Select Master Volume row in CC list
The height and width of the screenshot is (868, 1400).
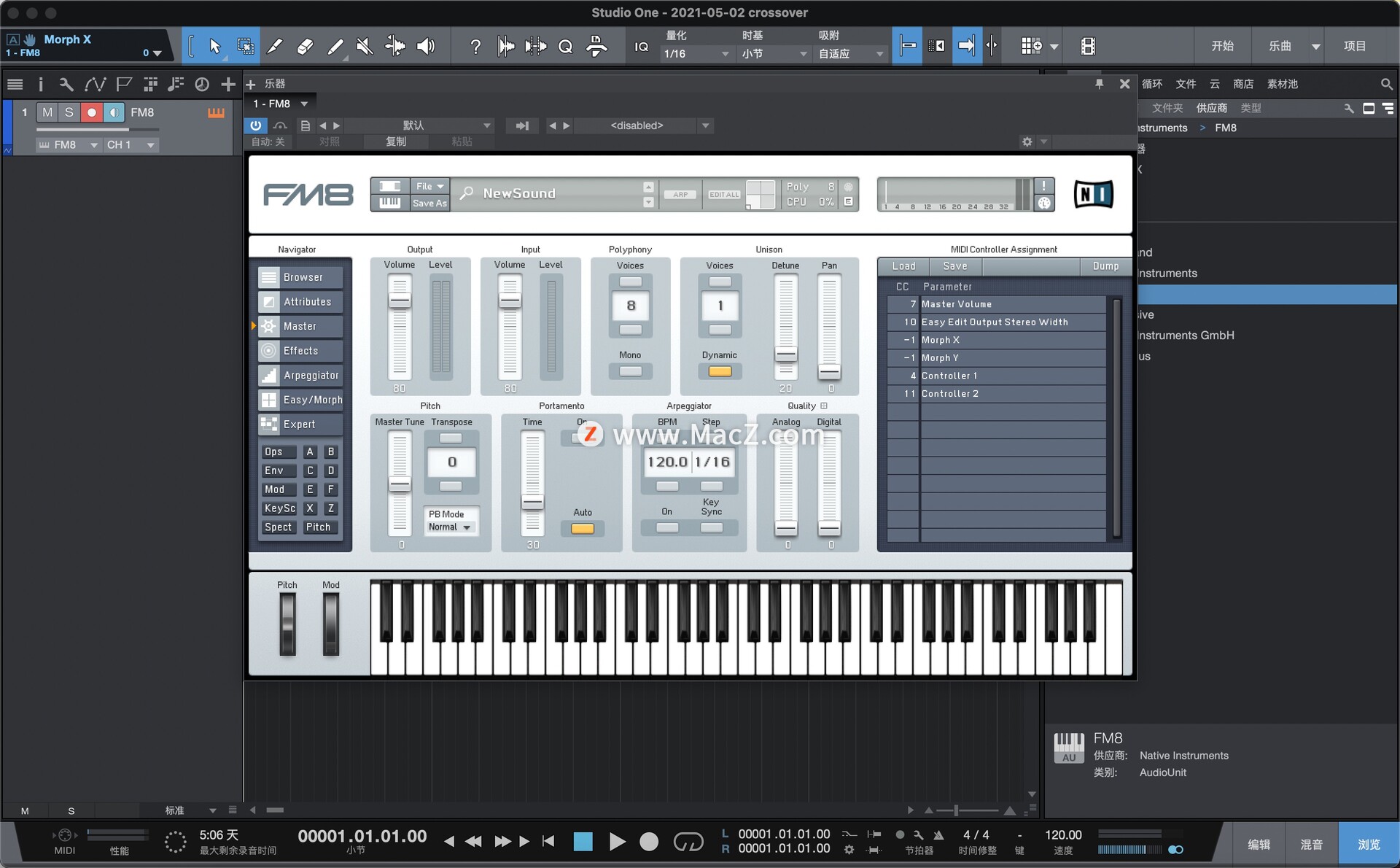pos(996,304)
